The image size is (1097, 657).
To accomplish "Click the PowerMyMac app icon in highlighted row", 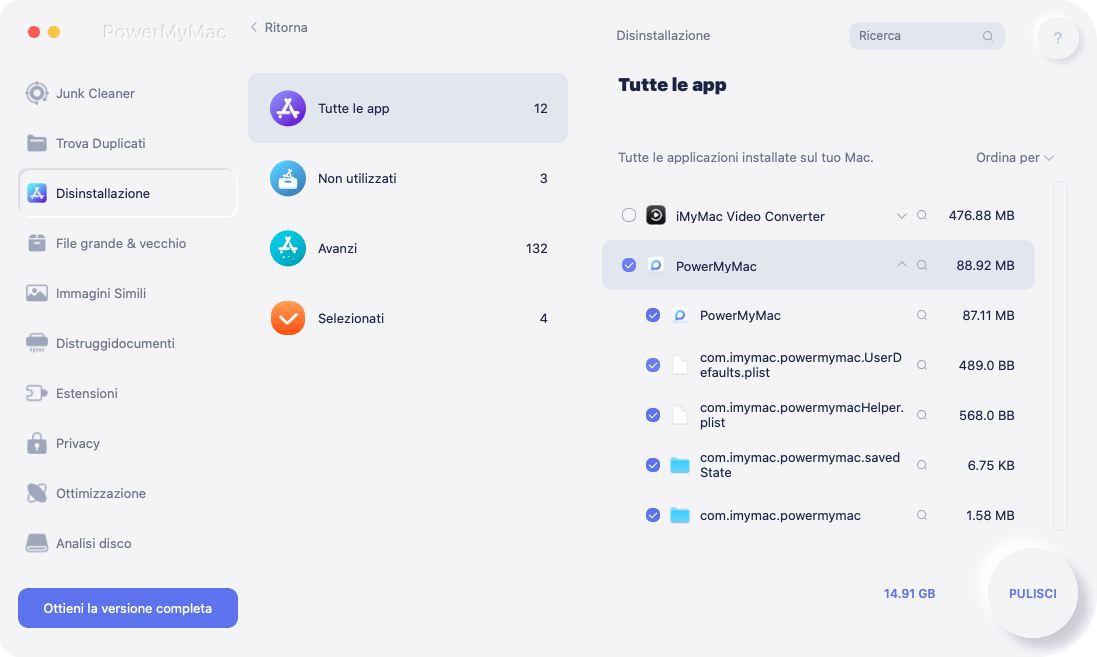I will click(x=656, y=265).
